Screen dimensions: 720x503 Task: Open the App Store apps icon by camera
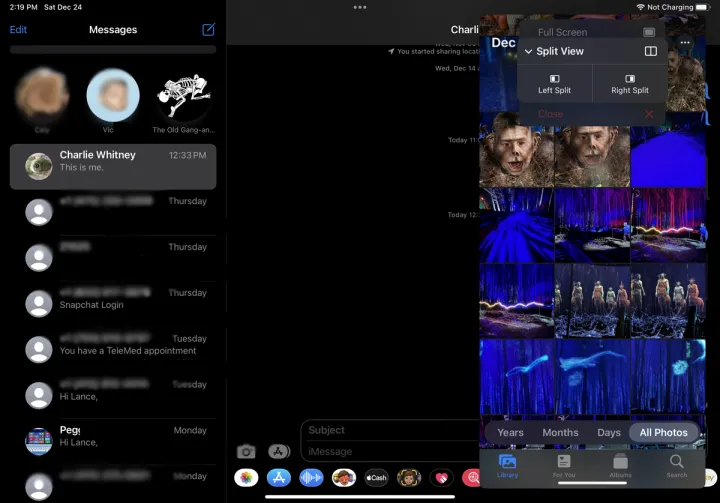(x=279, y=452)
